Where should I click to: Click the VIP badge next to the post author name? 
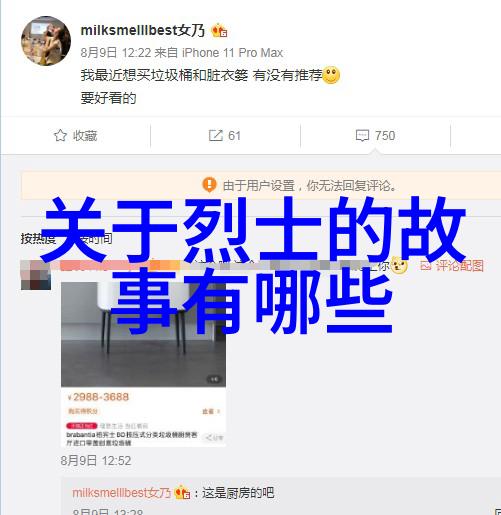pos(219,31)
